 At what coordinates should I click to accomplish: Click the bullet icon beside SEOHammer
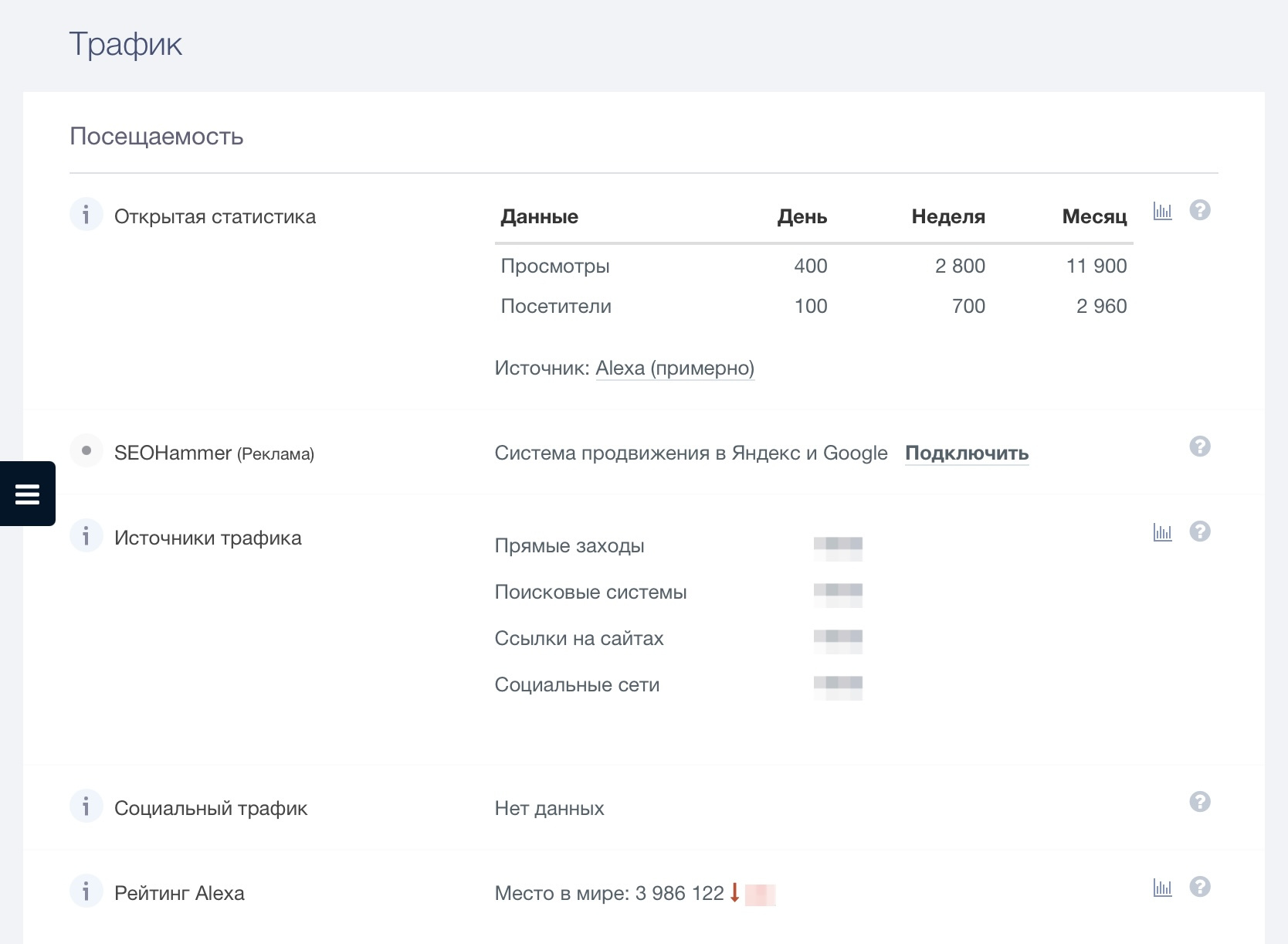(86, 450)
